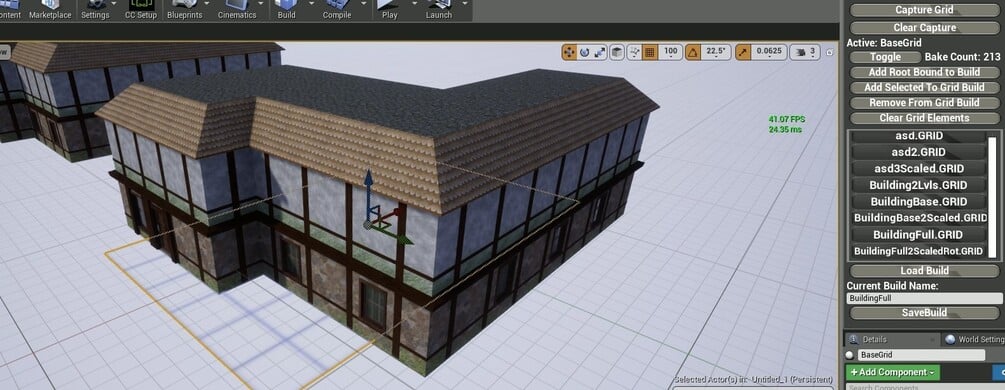Image resolution: width=1005 pixels, height=390 pixels.
Task: Open the 22.5° rotation snap dropdown
Action: 716,52
